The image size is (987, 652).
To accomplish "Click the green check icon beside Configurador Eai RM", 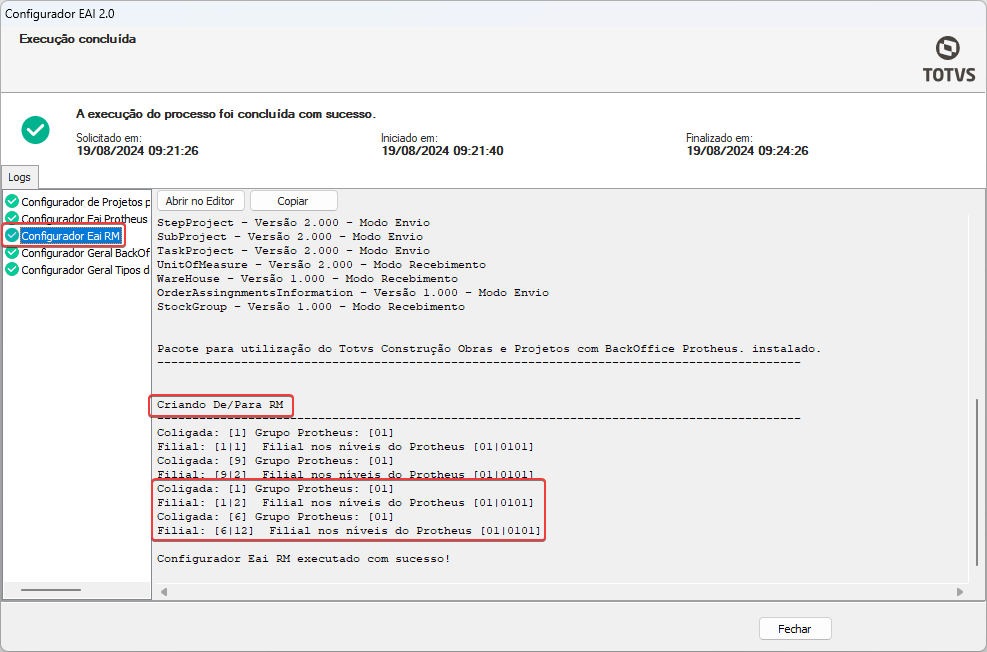I will [x=12, y=235].
